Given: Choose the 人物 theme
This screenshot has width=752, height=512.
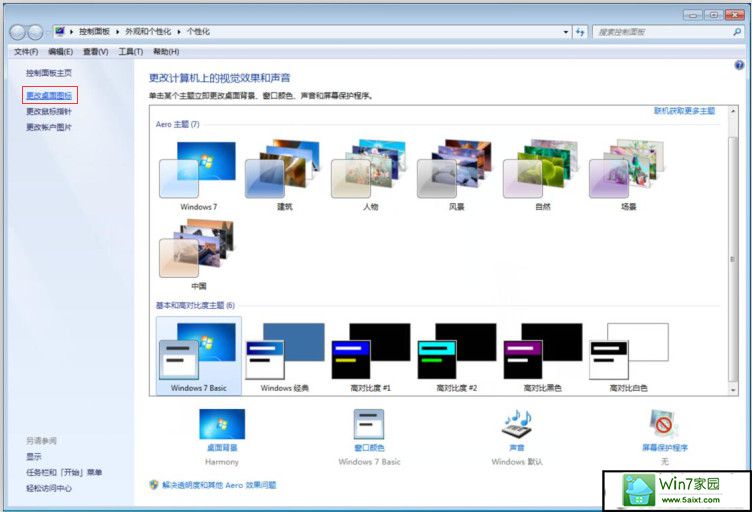Looking at the screenshot, I should 370,175.
